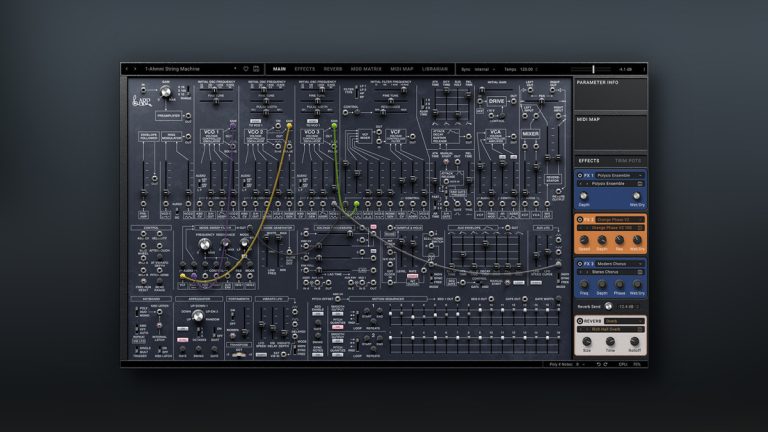Open Reverb preset browser icon
This screenshot has height=432, width=768.
pos(640,329)
